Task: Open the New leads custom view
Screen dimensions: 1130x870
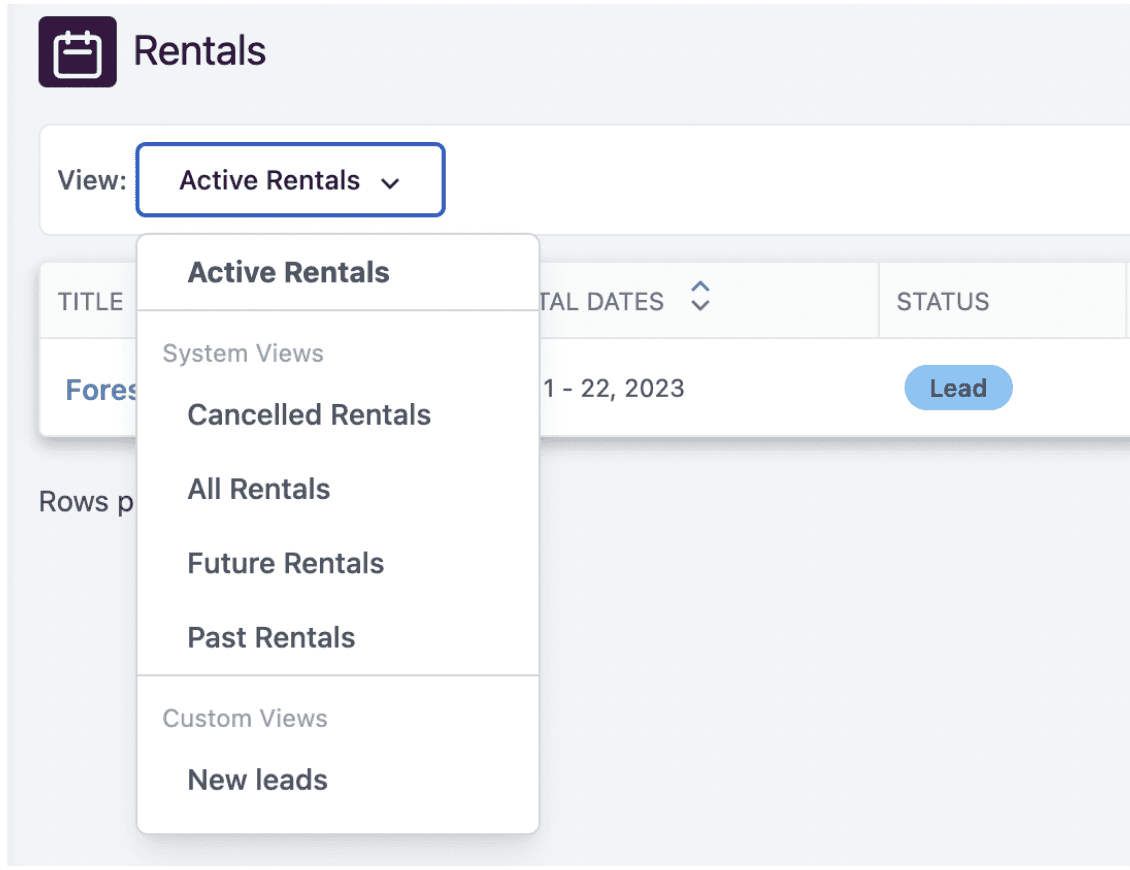Action: (x=257, y=780)
